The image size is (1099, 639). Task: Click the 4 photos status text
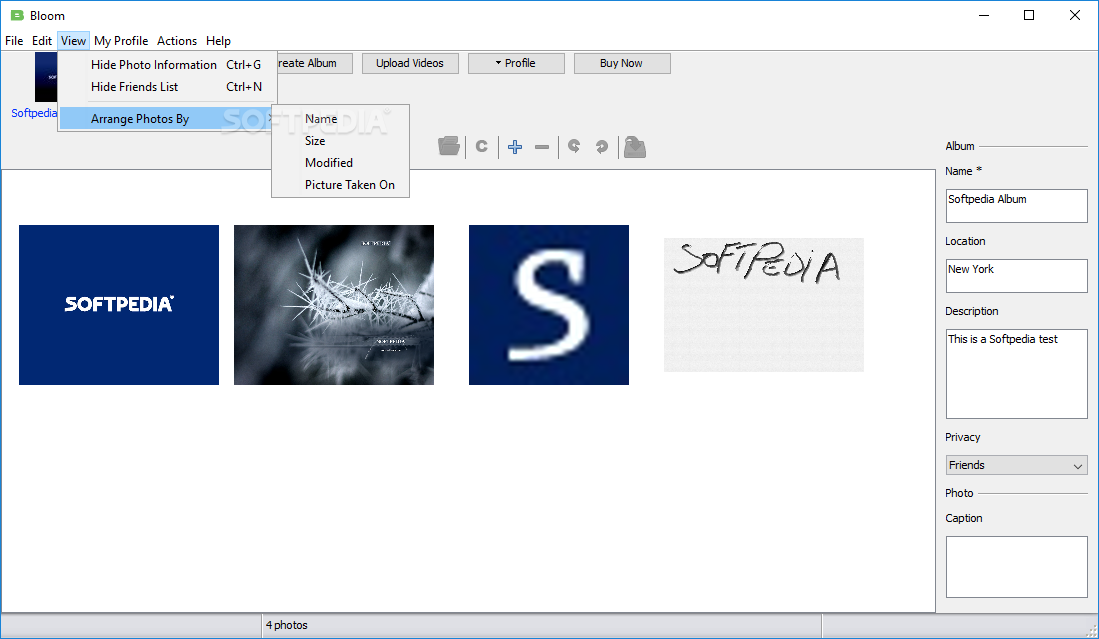pos(287,625)
